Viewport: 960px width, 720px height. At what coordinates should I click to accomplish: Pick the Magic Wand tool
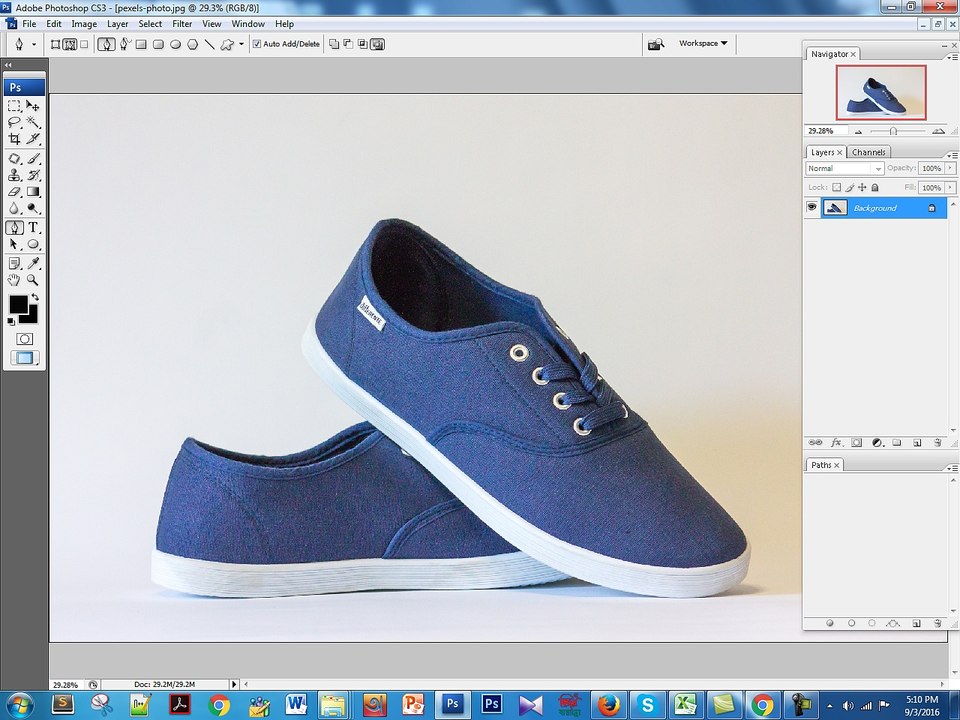[33, 122]
